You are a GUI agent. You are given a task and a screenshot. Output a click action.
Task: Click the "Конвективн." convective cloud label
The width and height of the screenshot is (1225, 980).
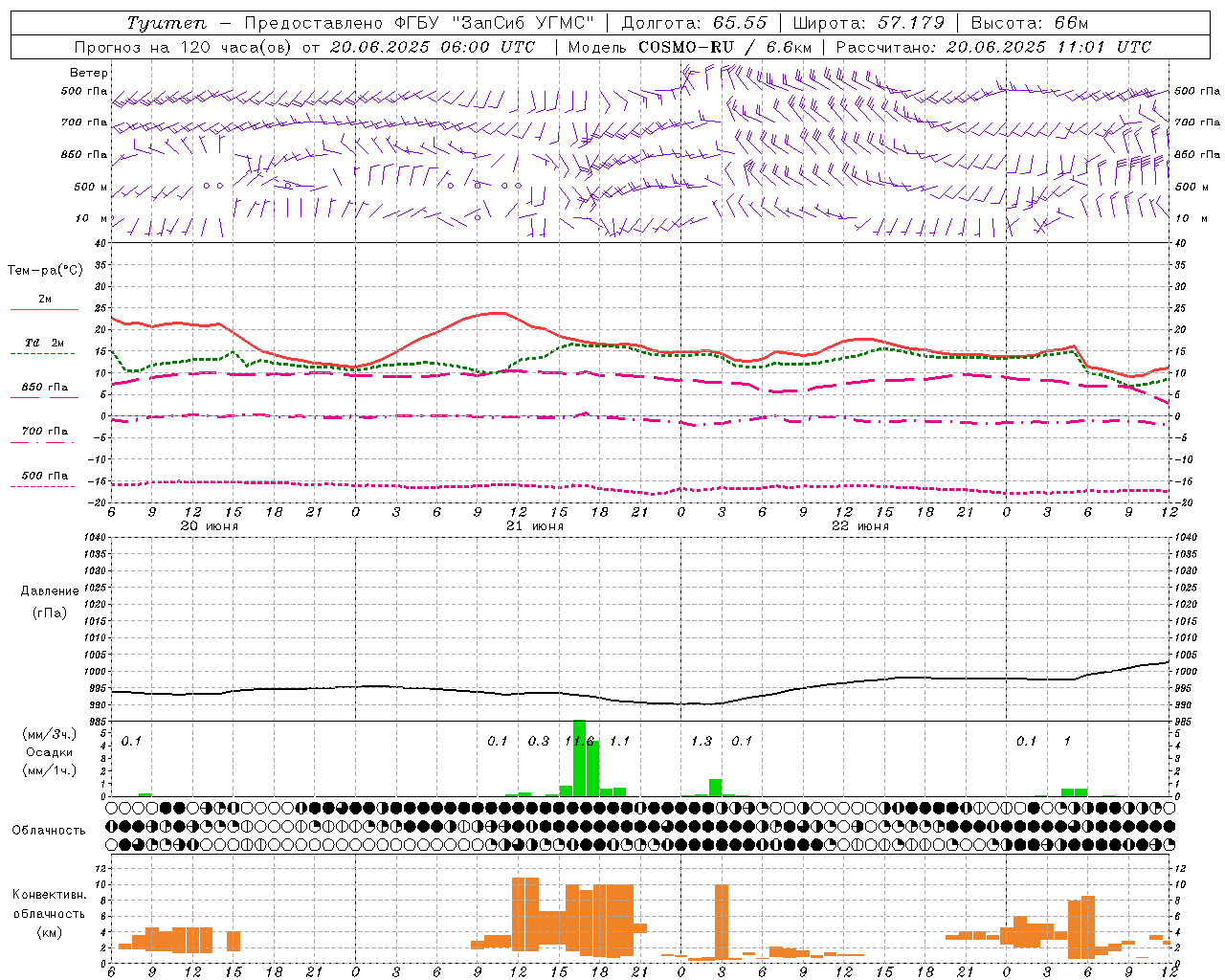(x=49, y=895)
